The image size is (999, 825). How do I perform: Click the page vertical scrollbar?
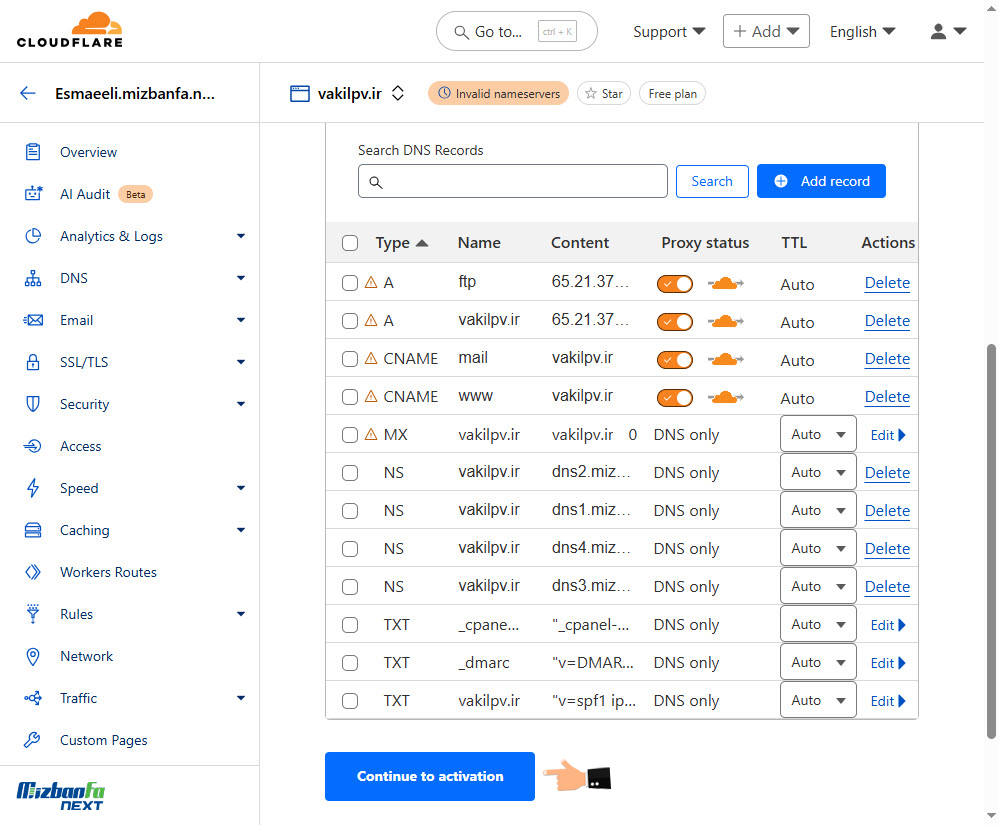[x=991, y=542]
